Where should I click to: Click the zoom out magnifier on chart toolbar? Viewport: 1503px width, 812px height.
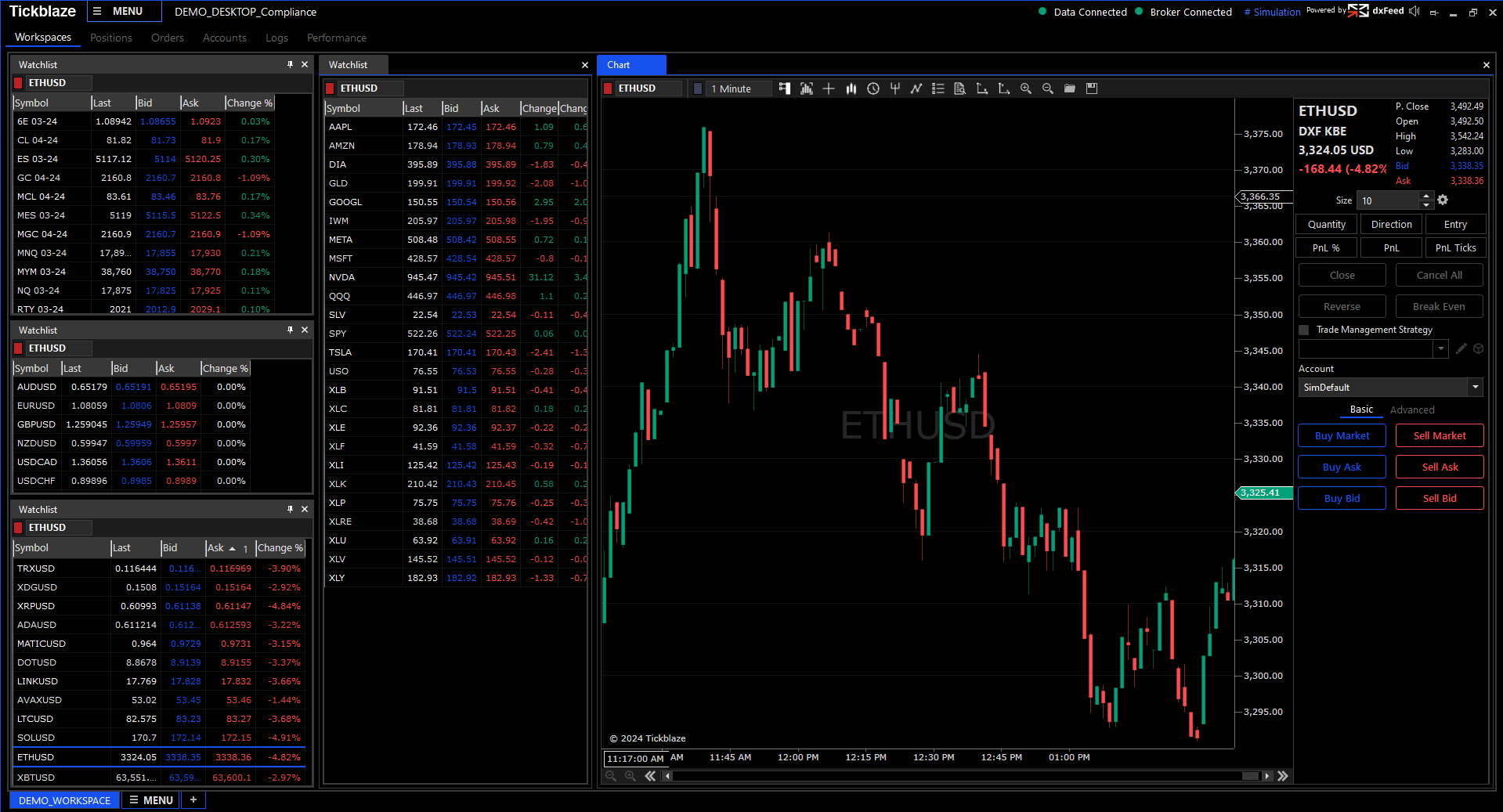pos(1047,88)
